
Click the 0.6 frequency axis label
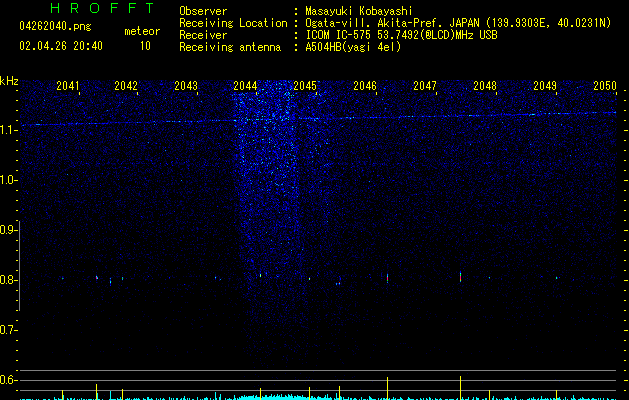[x=8, y=380]
